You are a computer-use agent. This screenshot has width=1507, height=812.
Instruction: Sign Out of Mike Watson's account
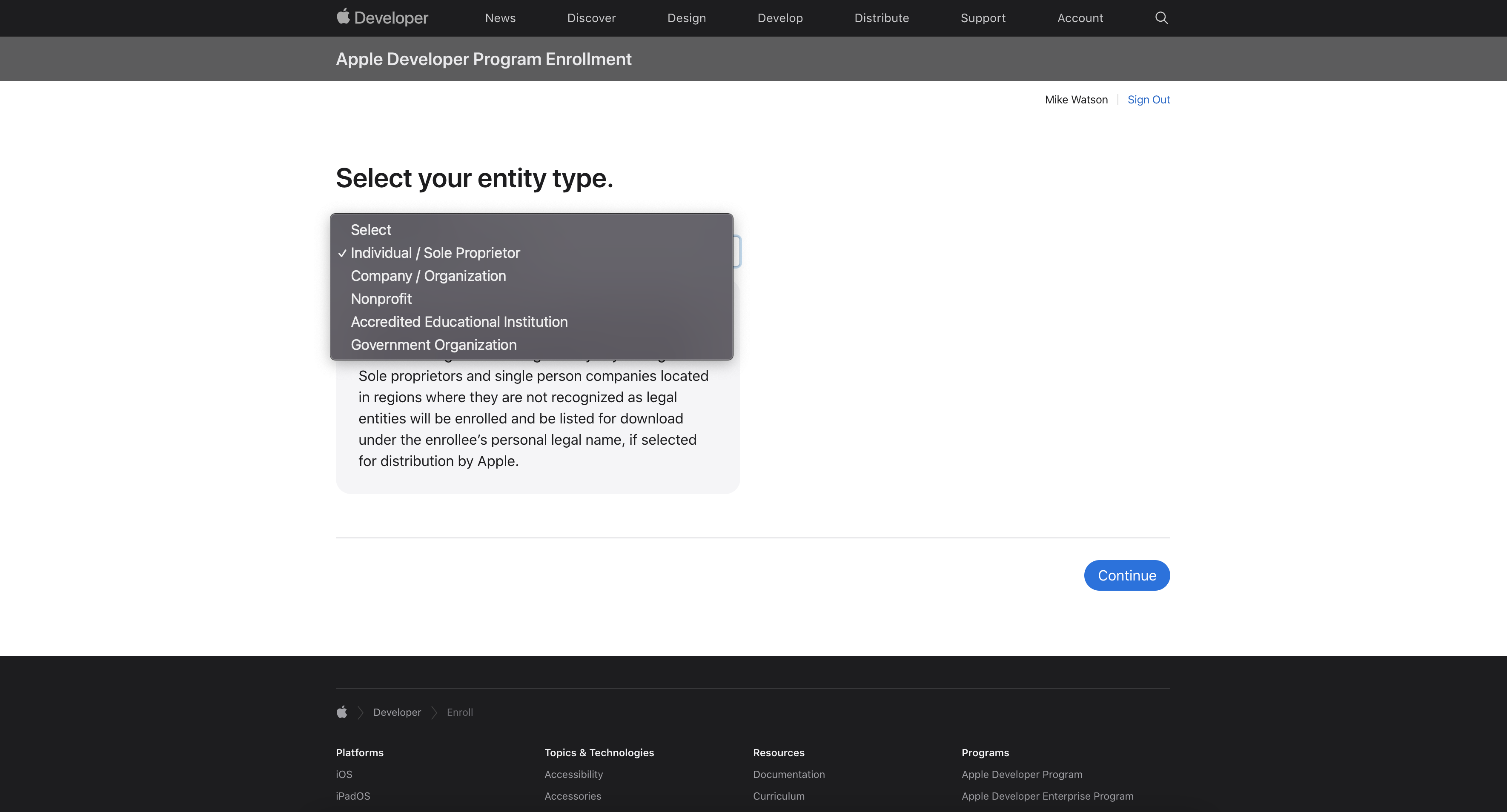point(1149,100)
